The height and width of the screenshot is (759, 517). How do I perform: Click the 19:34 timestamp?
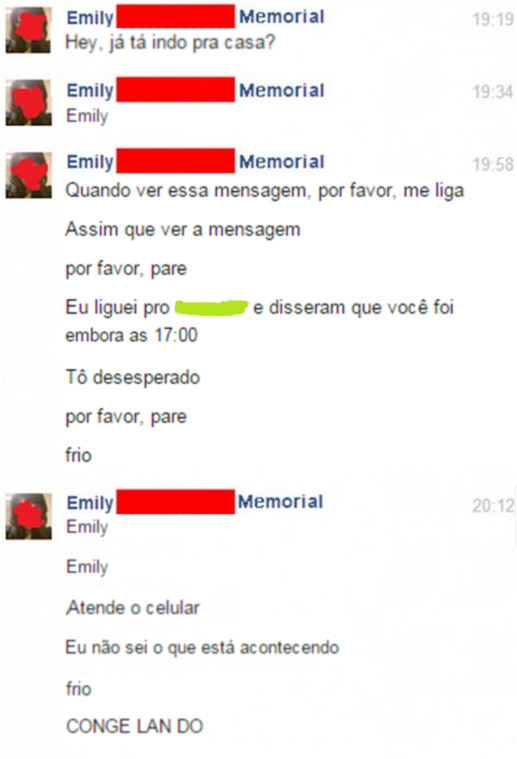point(493,91)
